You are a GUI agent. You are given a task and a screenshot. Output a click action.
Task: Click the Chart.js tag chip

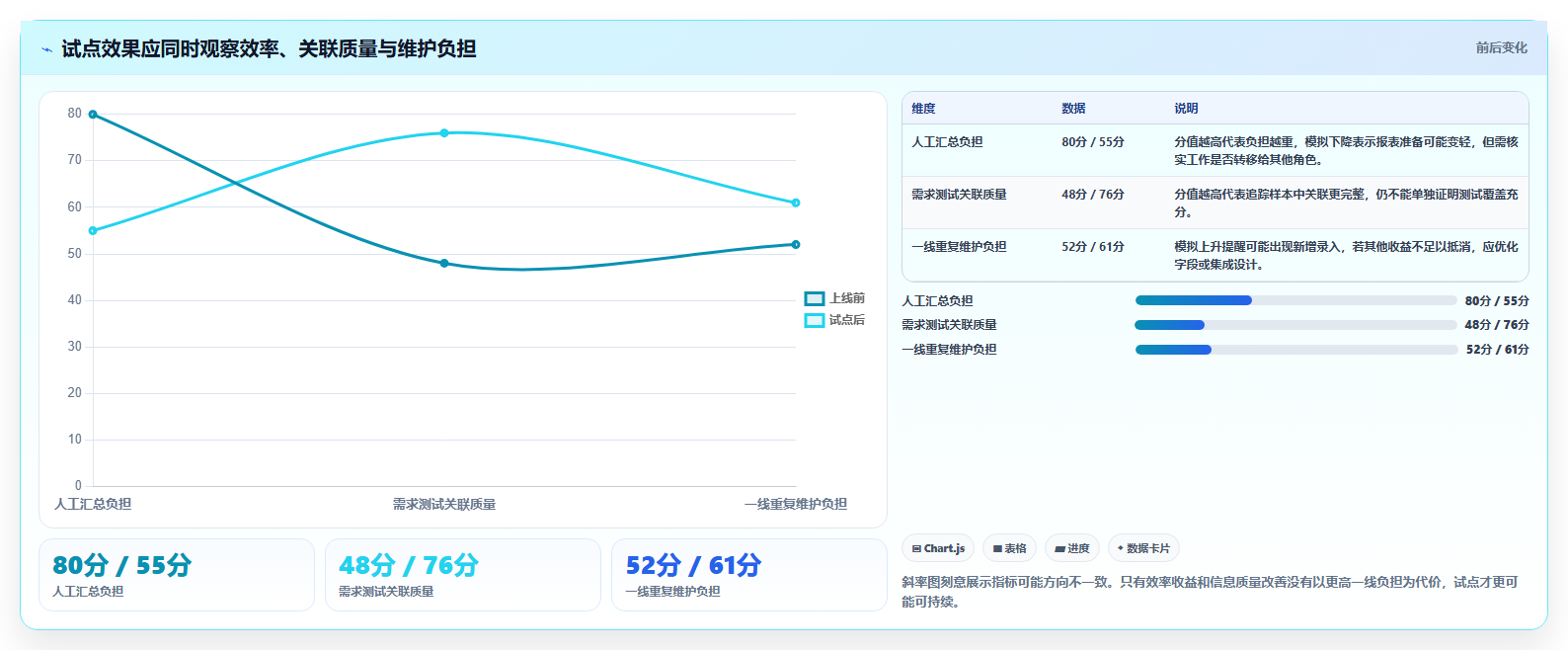click(x=938, y=548)
